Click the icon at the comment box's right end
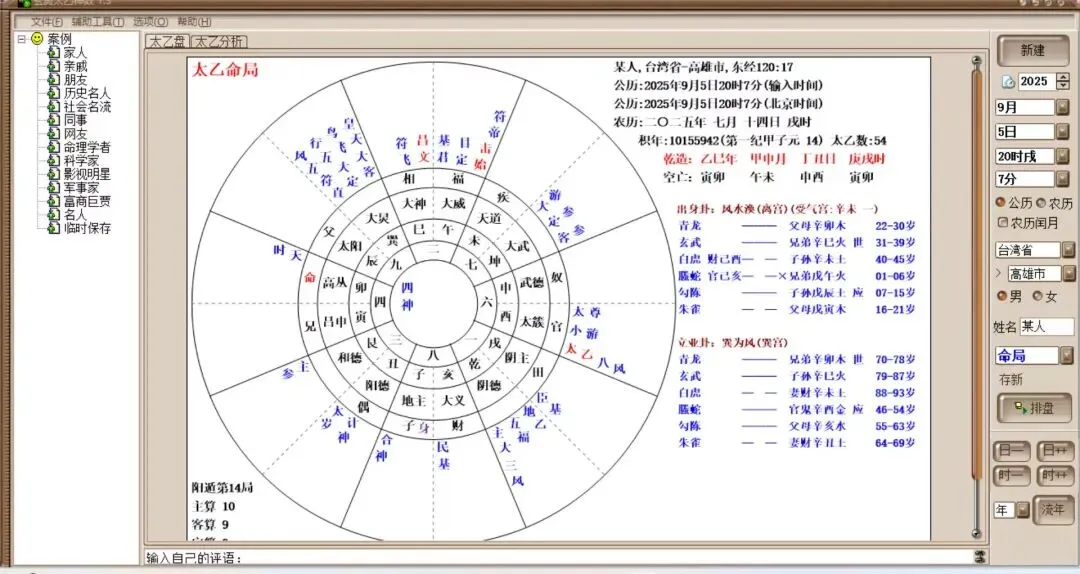 979,557
